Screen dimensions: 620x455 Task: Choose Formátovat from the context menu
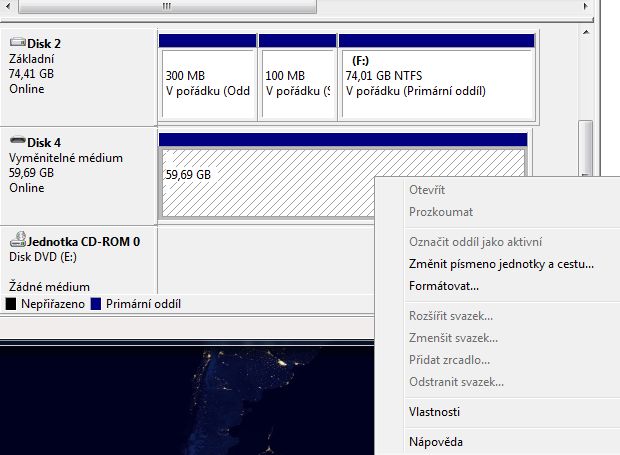(x=444, y=286)
